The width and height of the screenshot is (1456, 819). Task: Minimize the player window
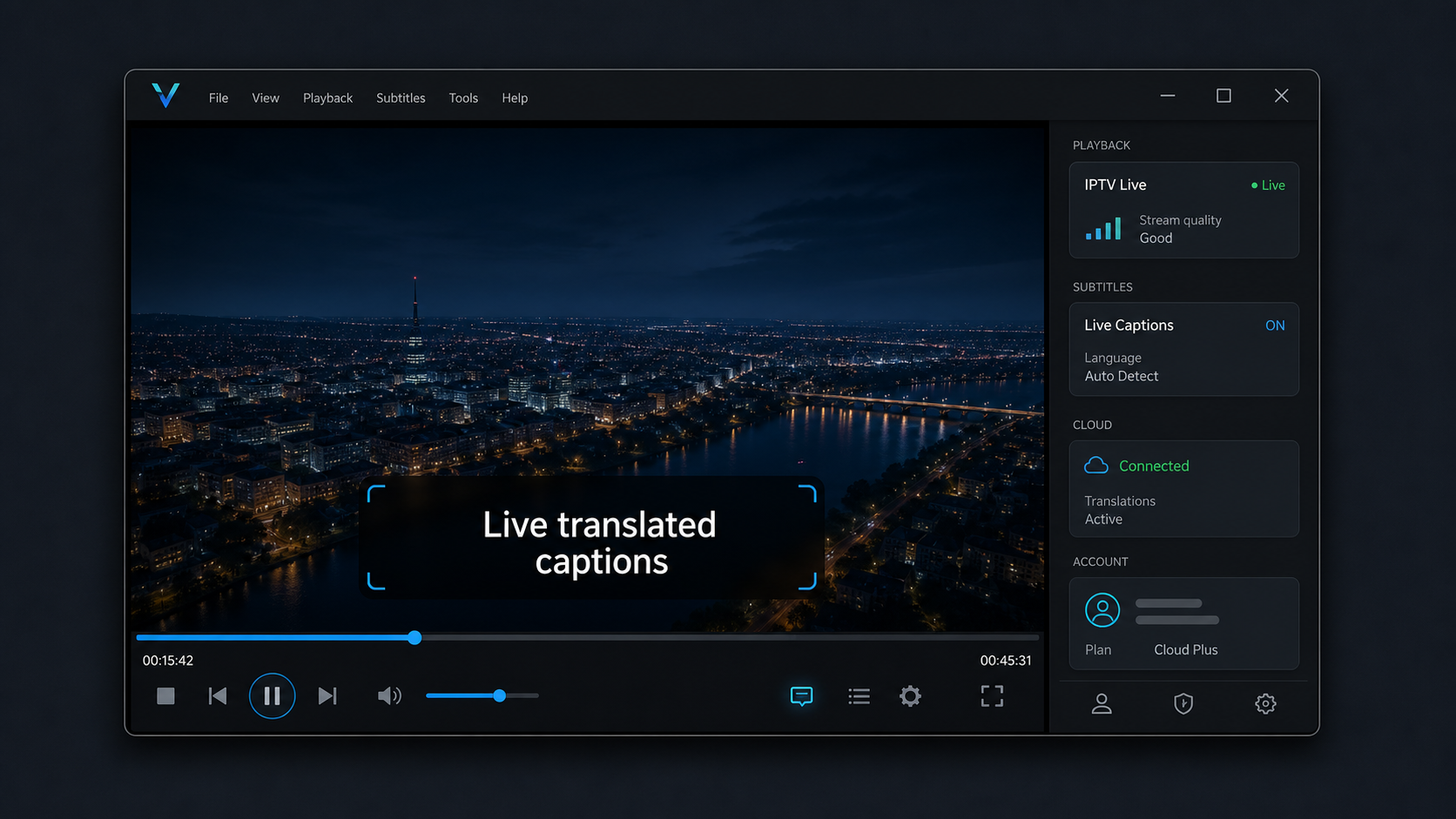click(1168, 96)
